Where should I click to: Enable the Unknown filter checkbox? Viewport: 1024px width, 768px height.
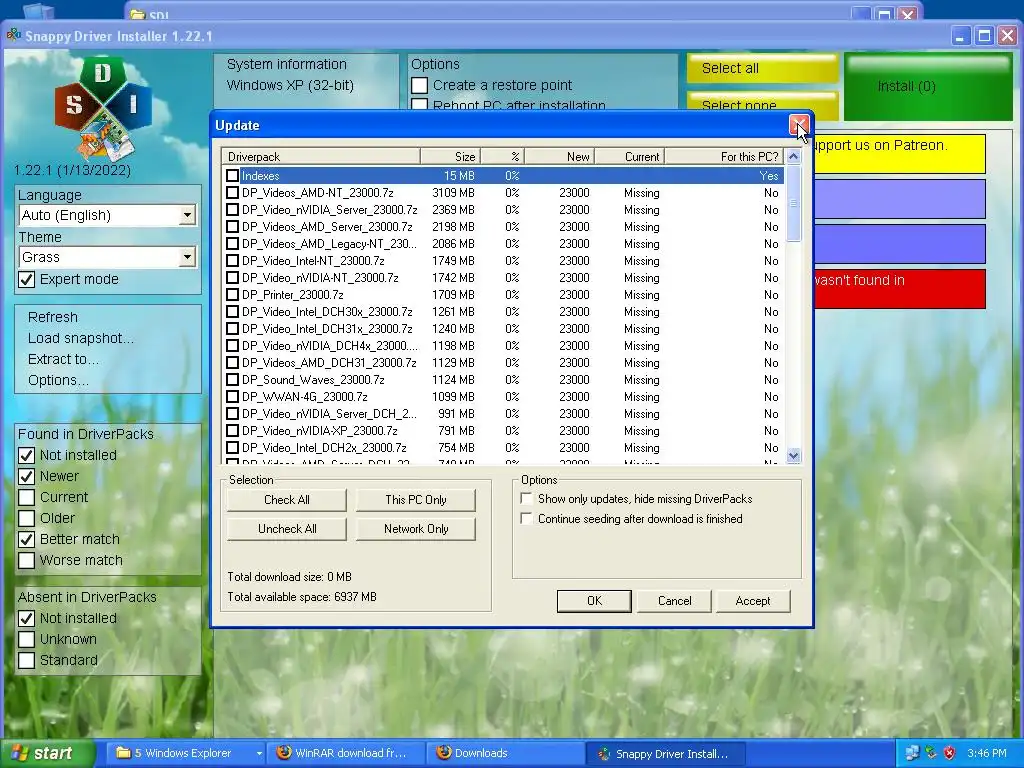point(26,639)
